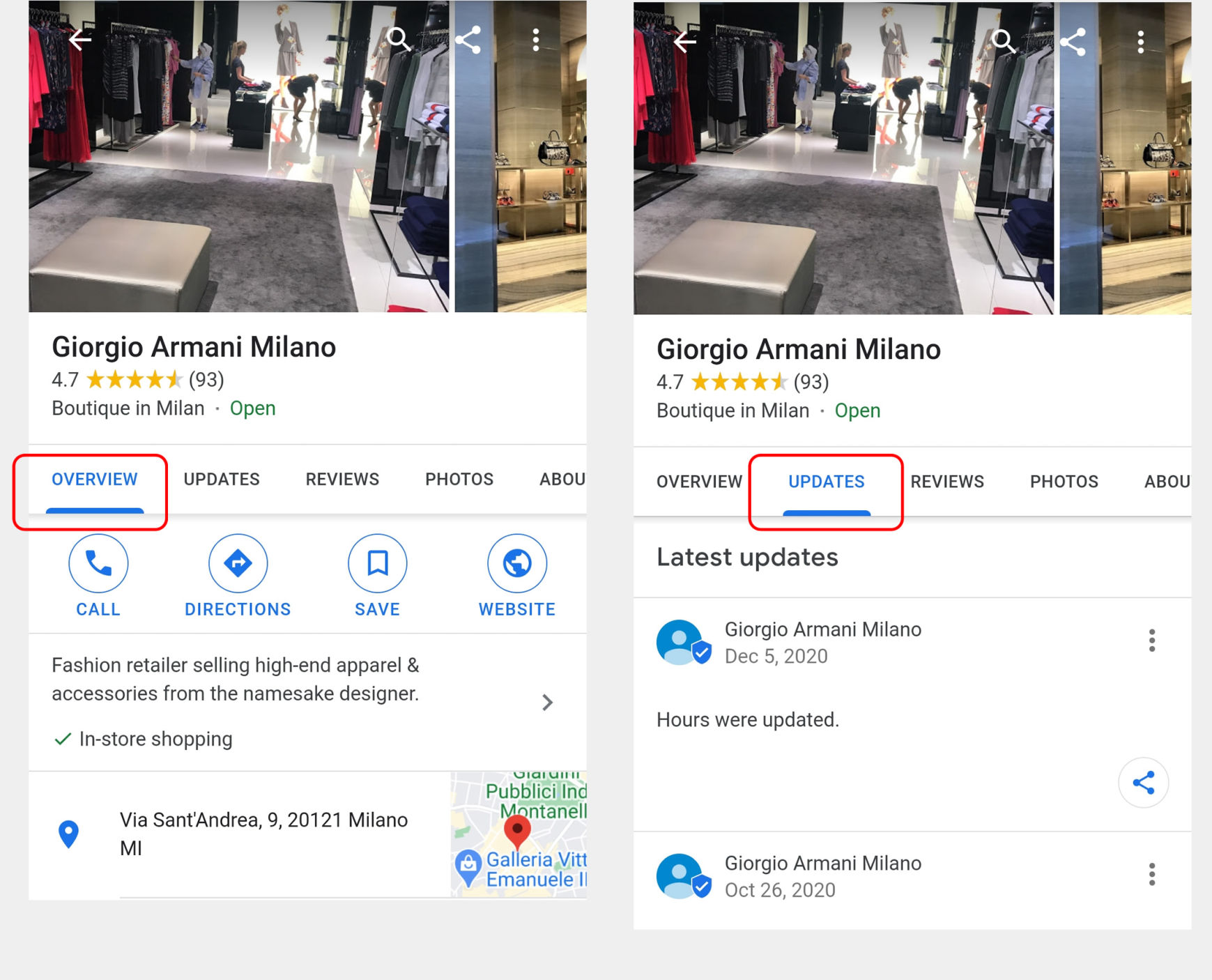Tap location pin icon beside address
The image size is (1212, 980).
(x=68, y=834)
